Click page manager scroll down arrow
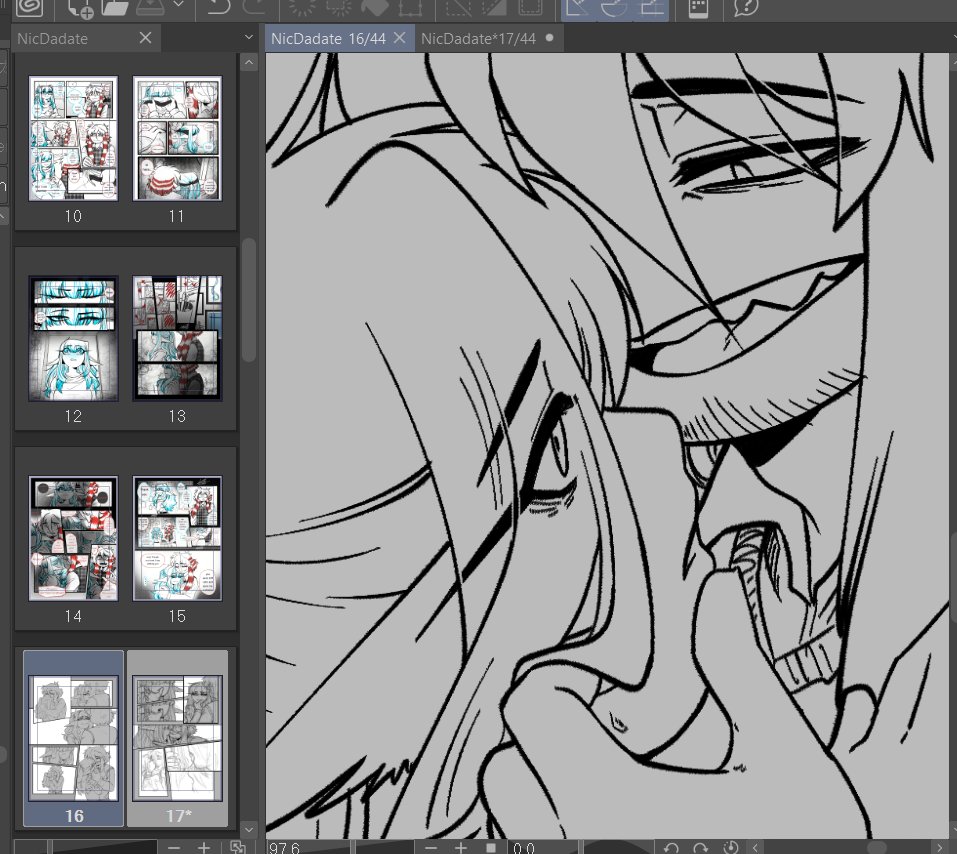Image resolution: width=957 pixels, height=854 pixels. tap(248, 830)
